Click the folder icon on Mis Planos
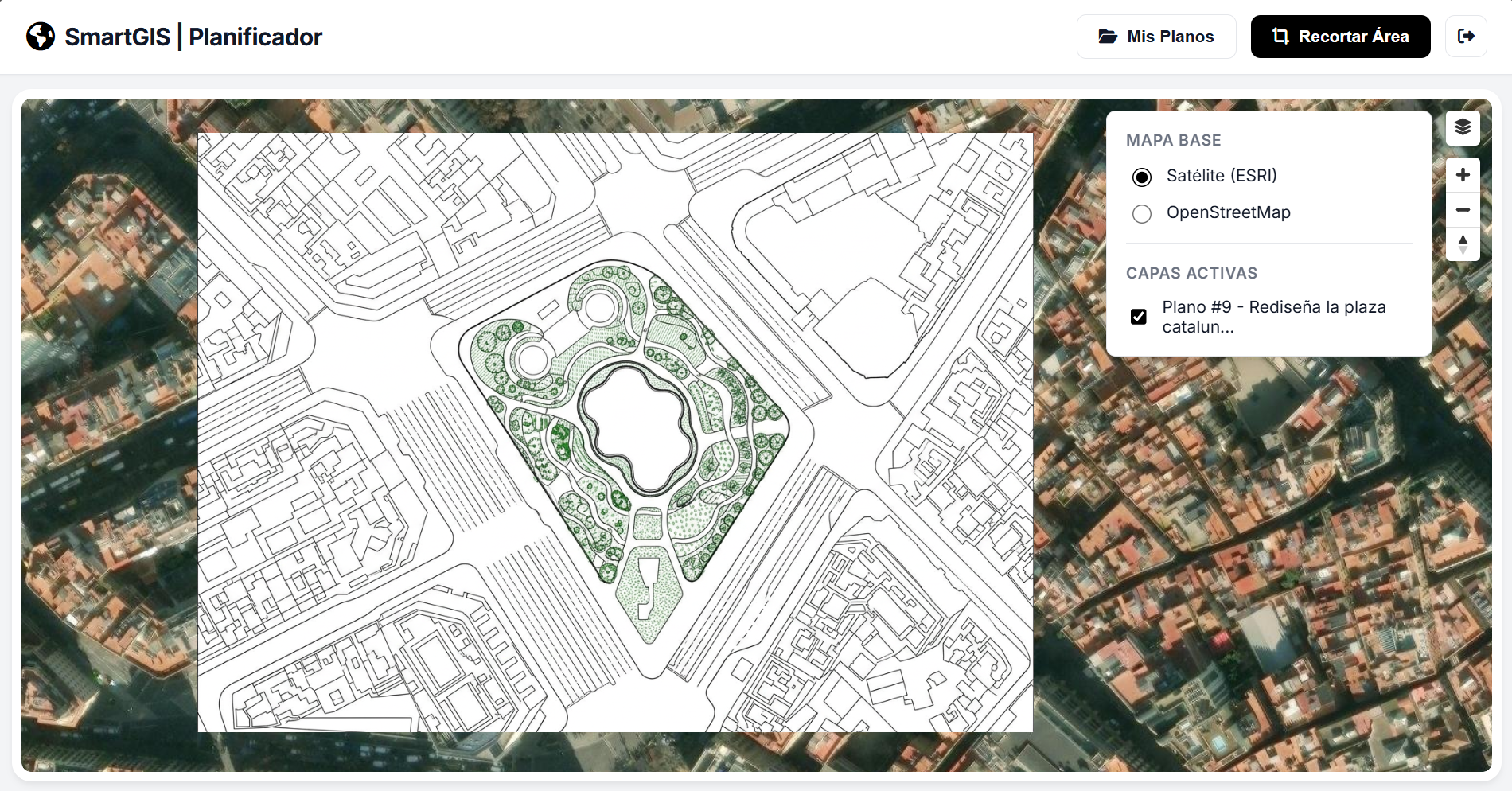 click(1108, 36)
